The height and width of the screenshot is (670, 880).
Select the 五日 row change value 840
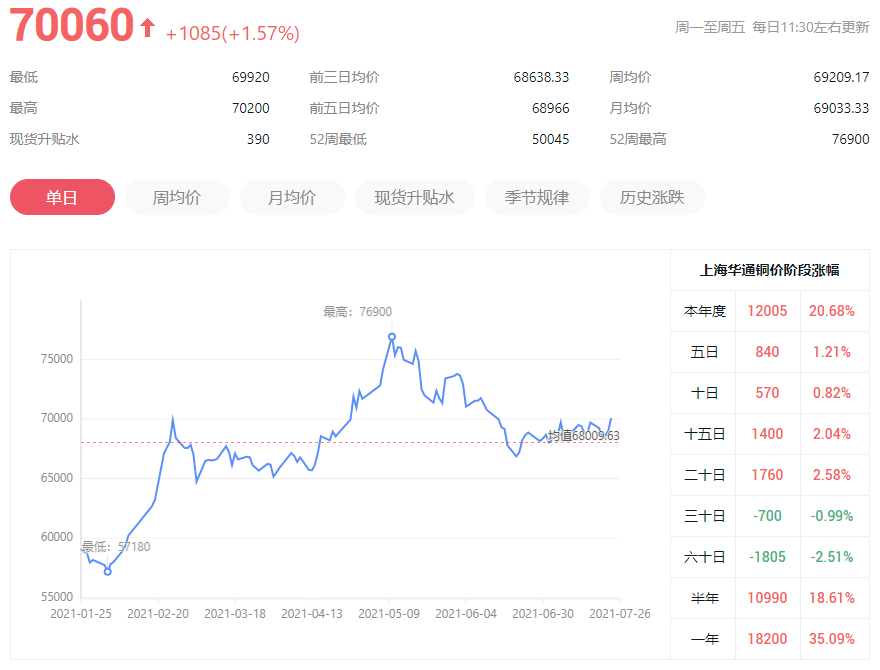click(x=767, y=352)
